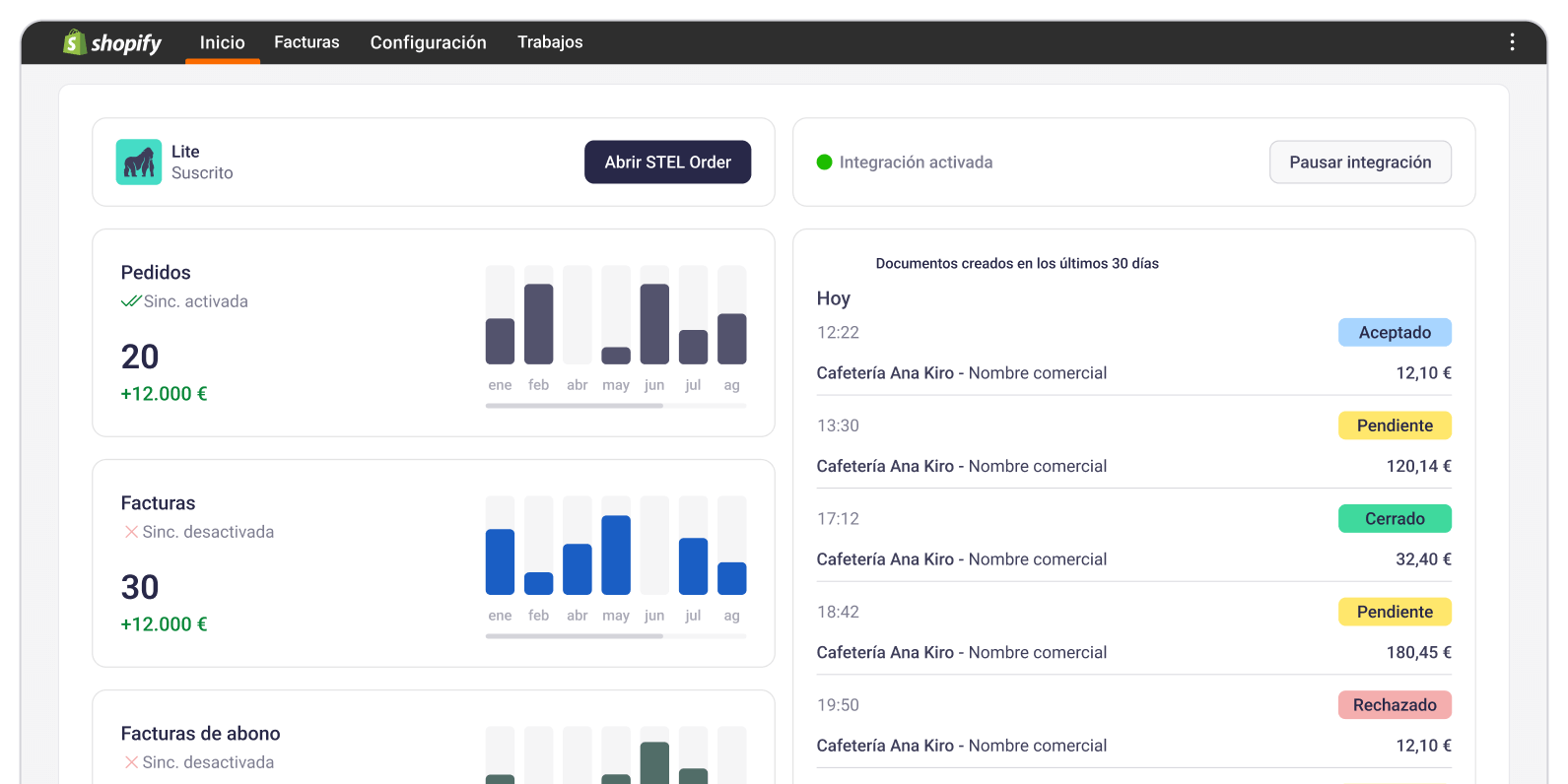Image resolution: width=1568 pixels, height=784 pixels.
Task: Click the Facturas de abono sync X icon
Action: [x=131, y=762]
